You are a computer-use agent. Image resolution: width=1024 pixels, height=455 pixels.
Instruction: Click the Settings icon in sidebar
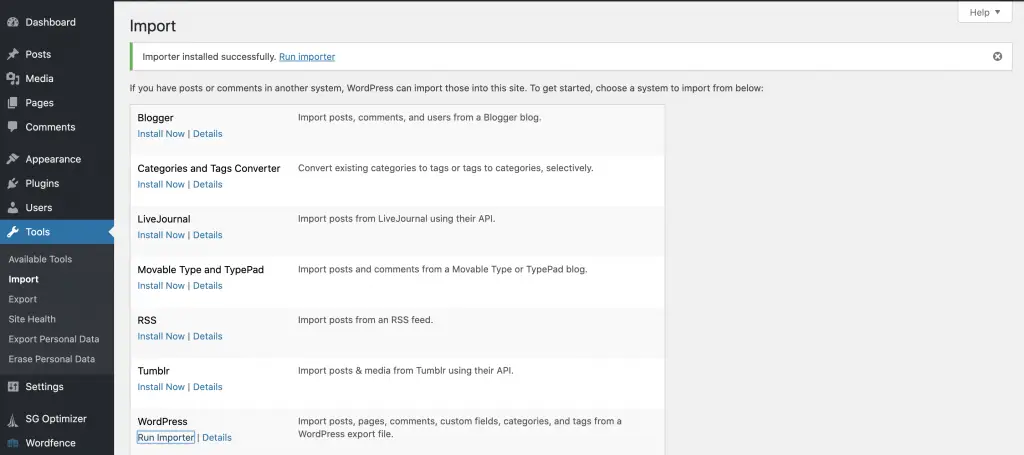(12, 387)
